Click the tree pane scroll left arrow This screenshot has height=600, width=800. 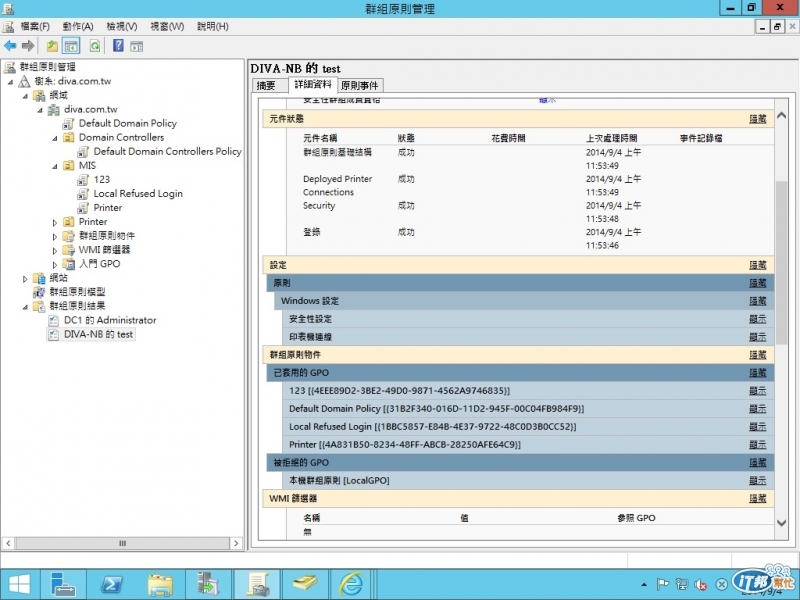[8, 543]
